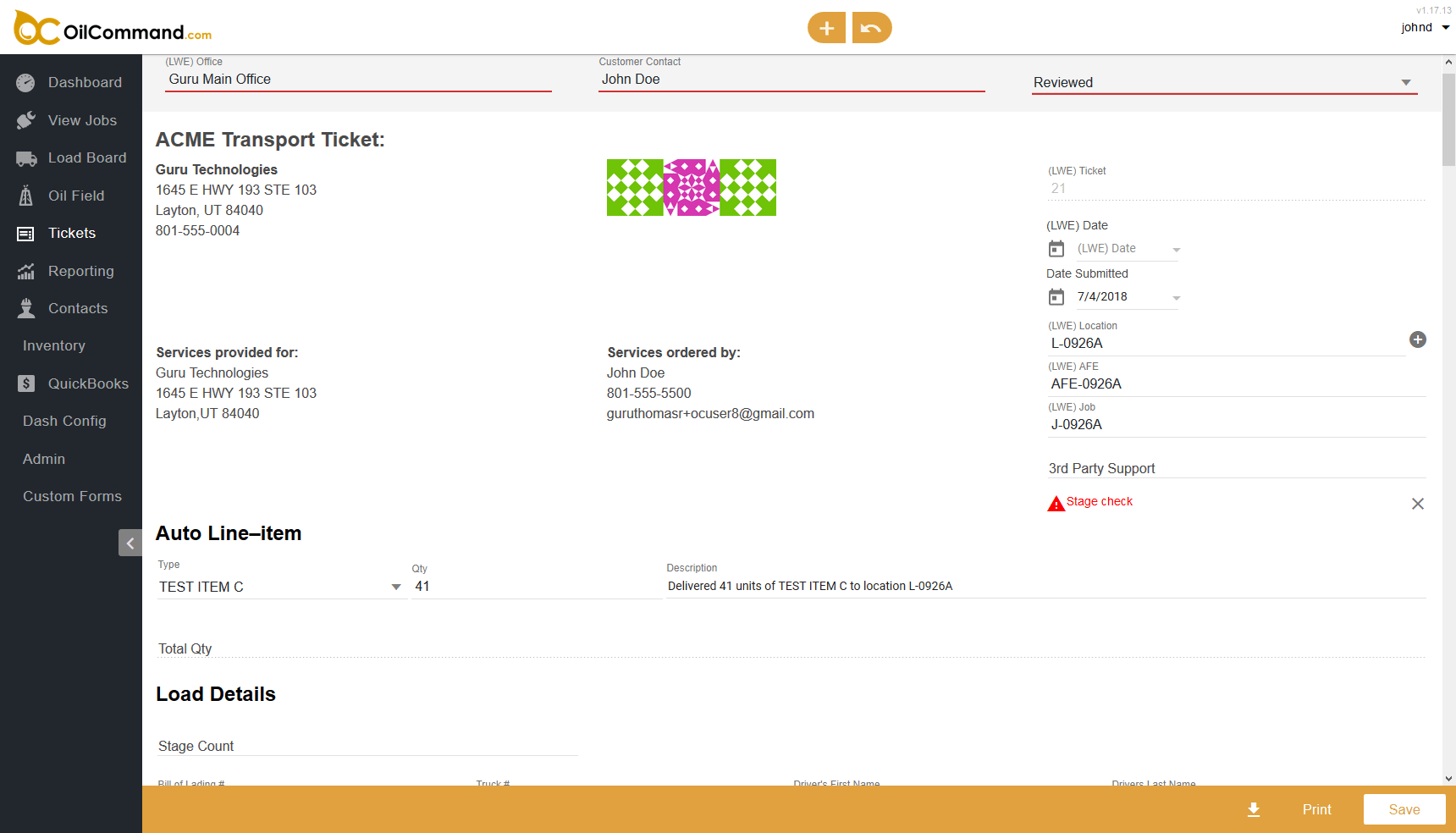This screenshot has width=1456, height=833.
Task: Click the Load Board truck icon
Action: pos(26,158)
